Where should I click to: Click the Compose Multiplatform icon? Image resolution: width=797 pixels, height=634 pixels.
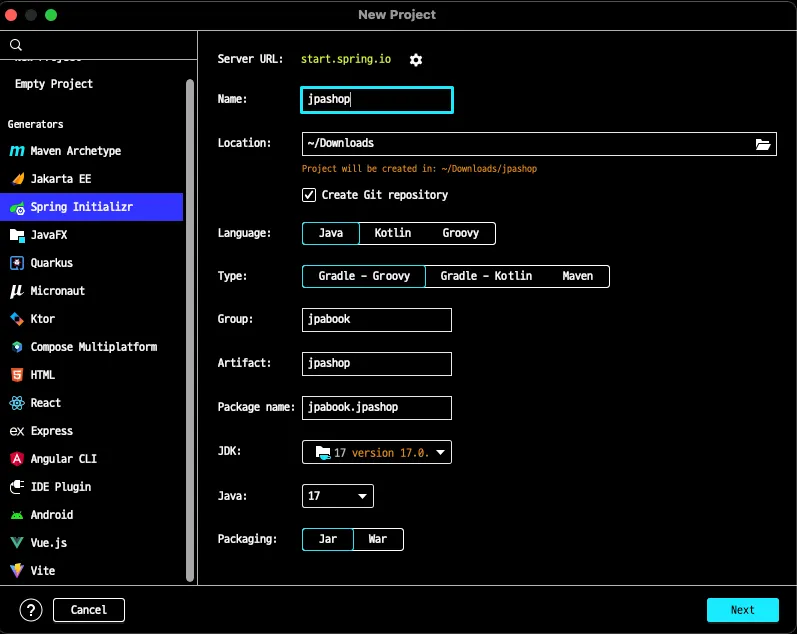click(x=17, y=347)
